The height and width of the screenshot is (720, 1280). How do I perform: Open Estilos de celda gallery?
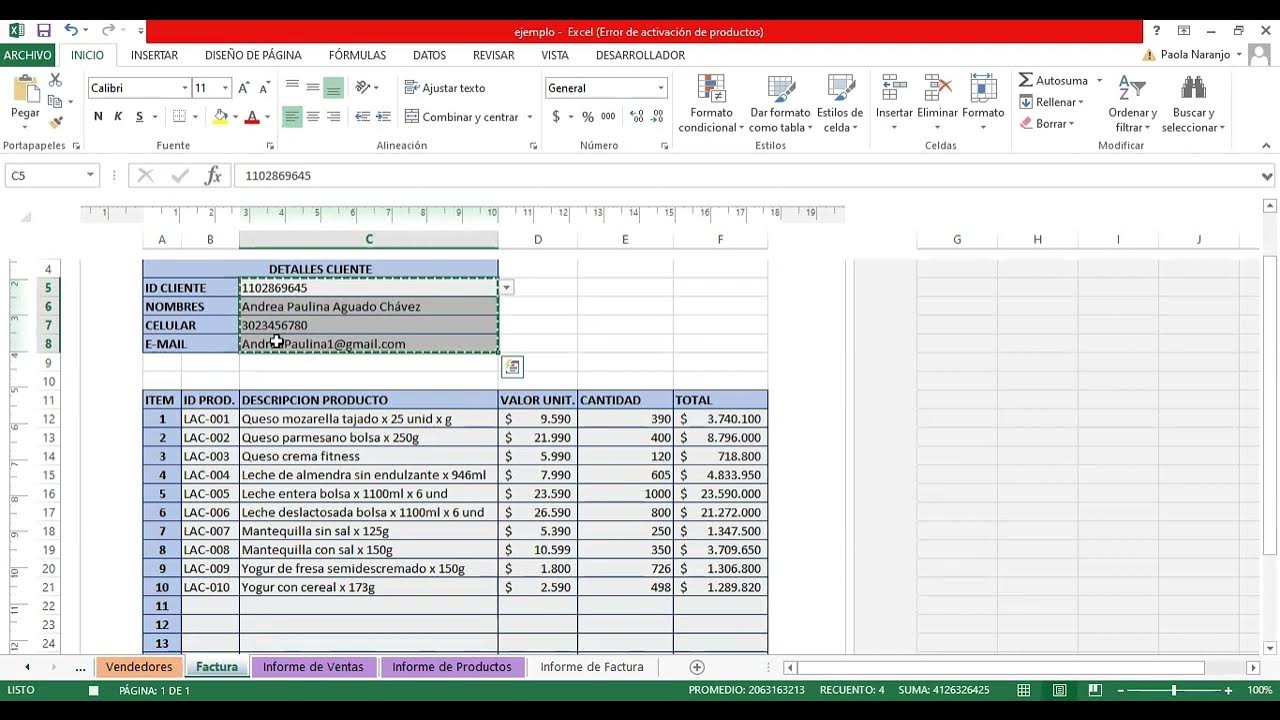click(840, 104)
